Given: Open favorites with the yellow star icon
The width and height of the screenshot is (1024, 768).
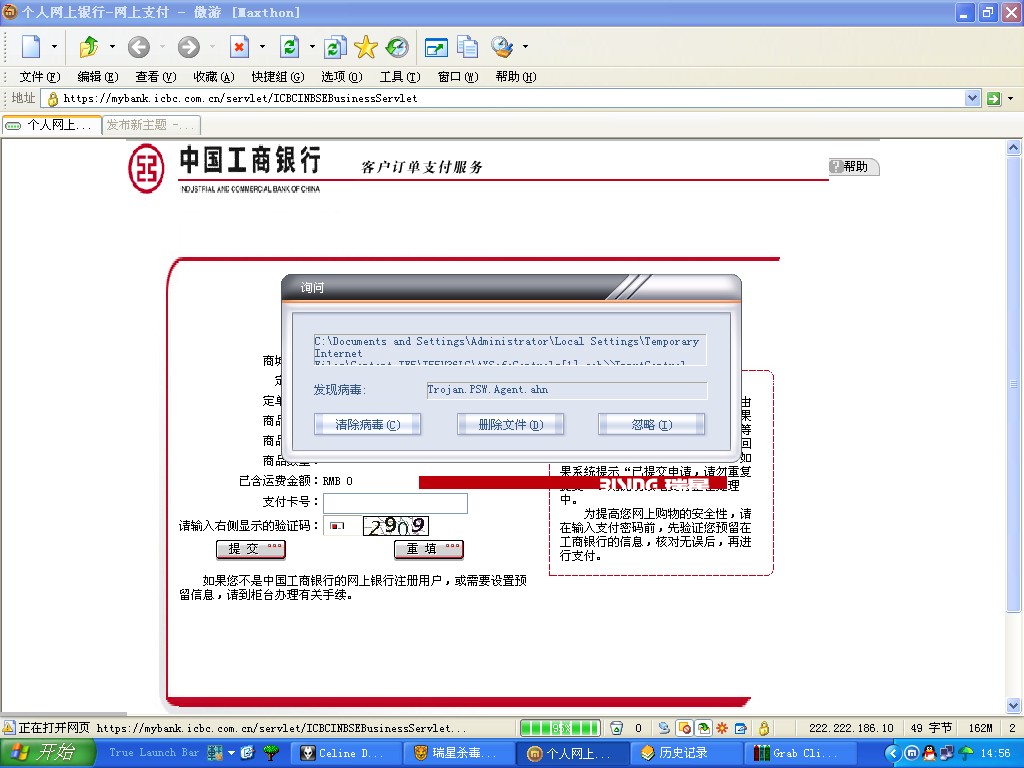Looking at the screenshot, I should [366, 47].
